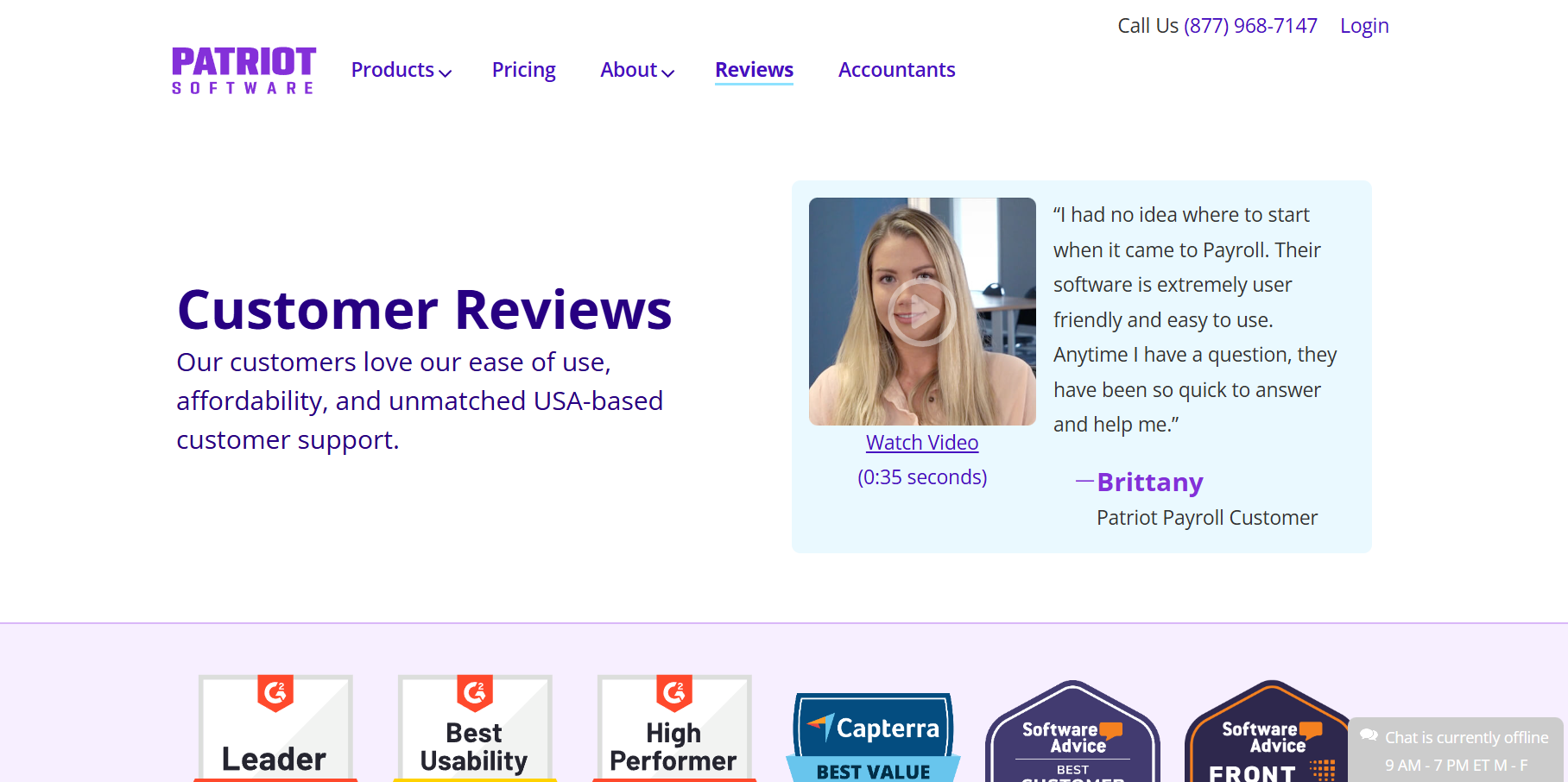The height and width of the screenshot is (782, 1568).
Task: Open the offline chat widget
Action: [1456, 749]
